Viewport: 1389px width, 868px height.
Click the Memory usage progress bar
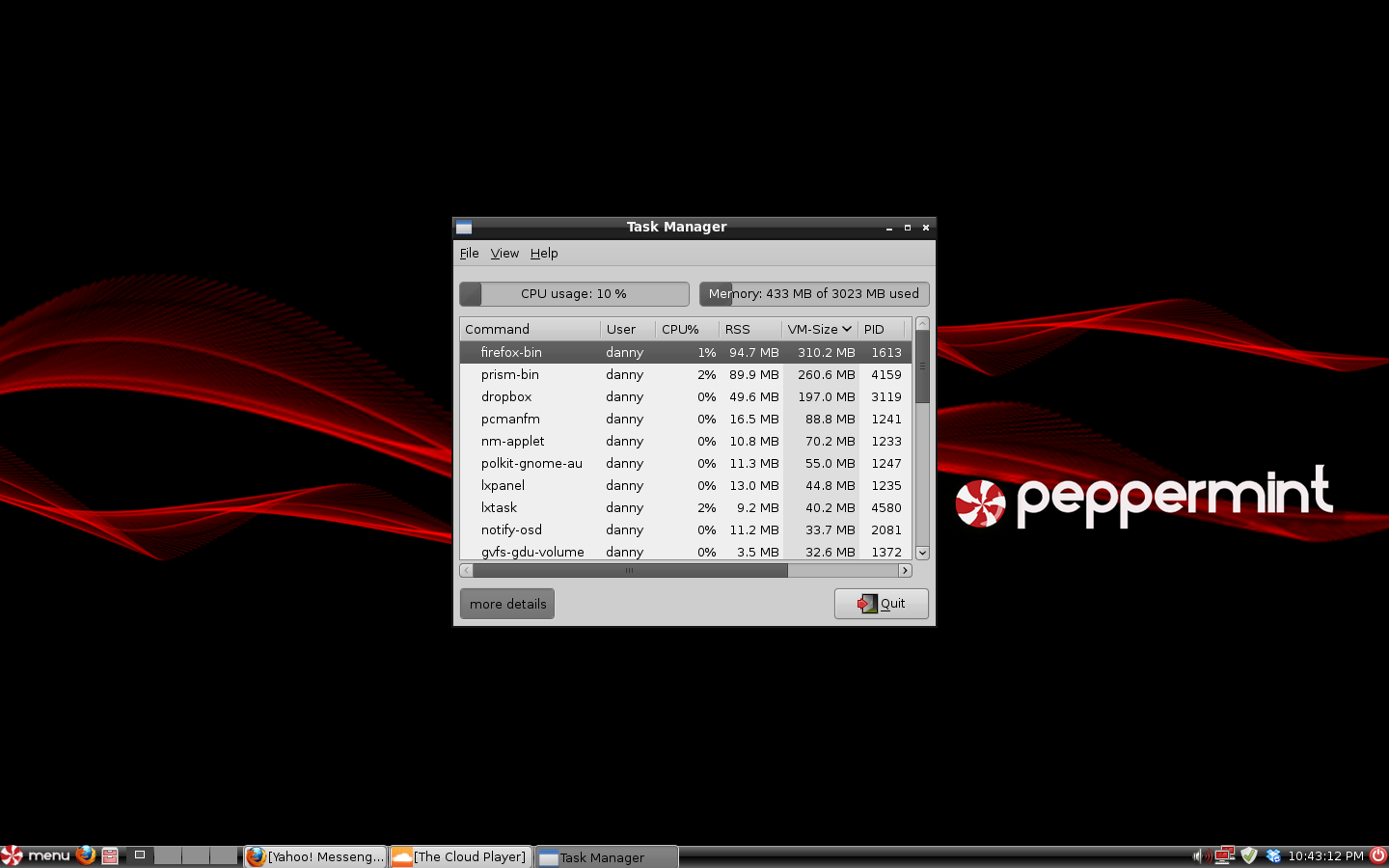tap(814, 294)
